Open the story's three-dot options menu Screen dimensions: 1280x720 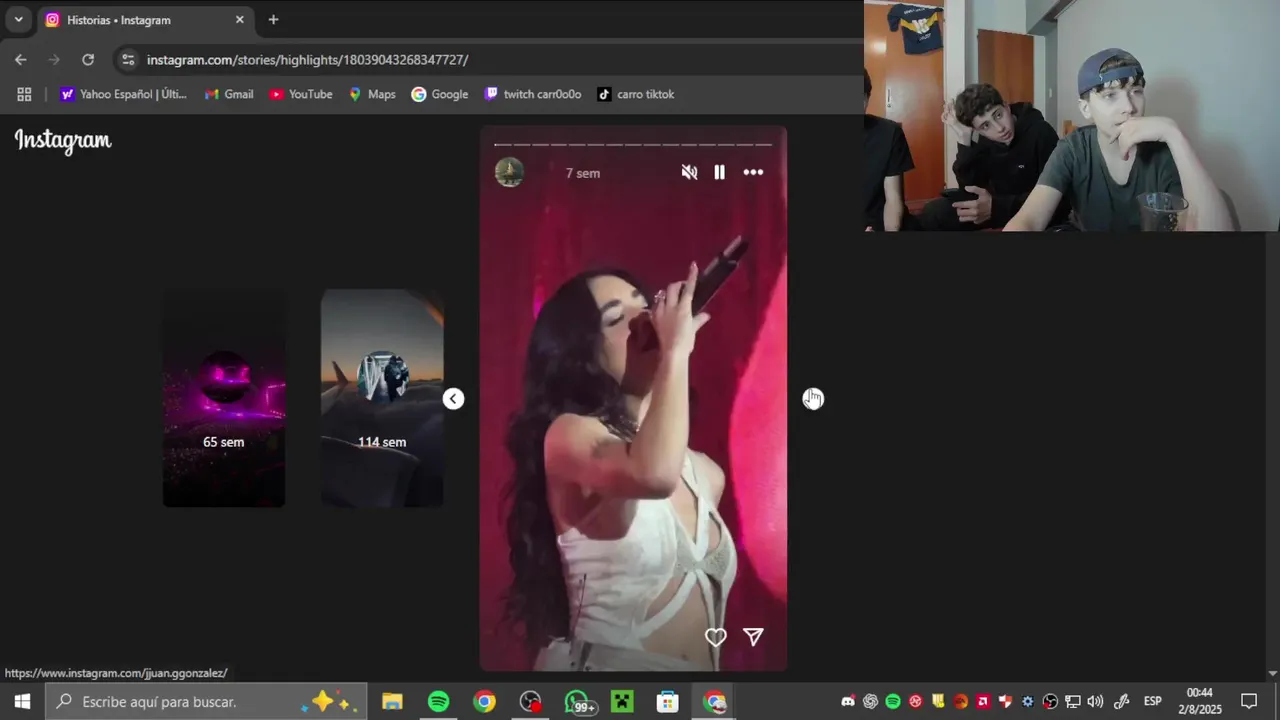click(753, 172)
